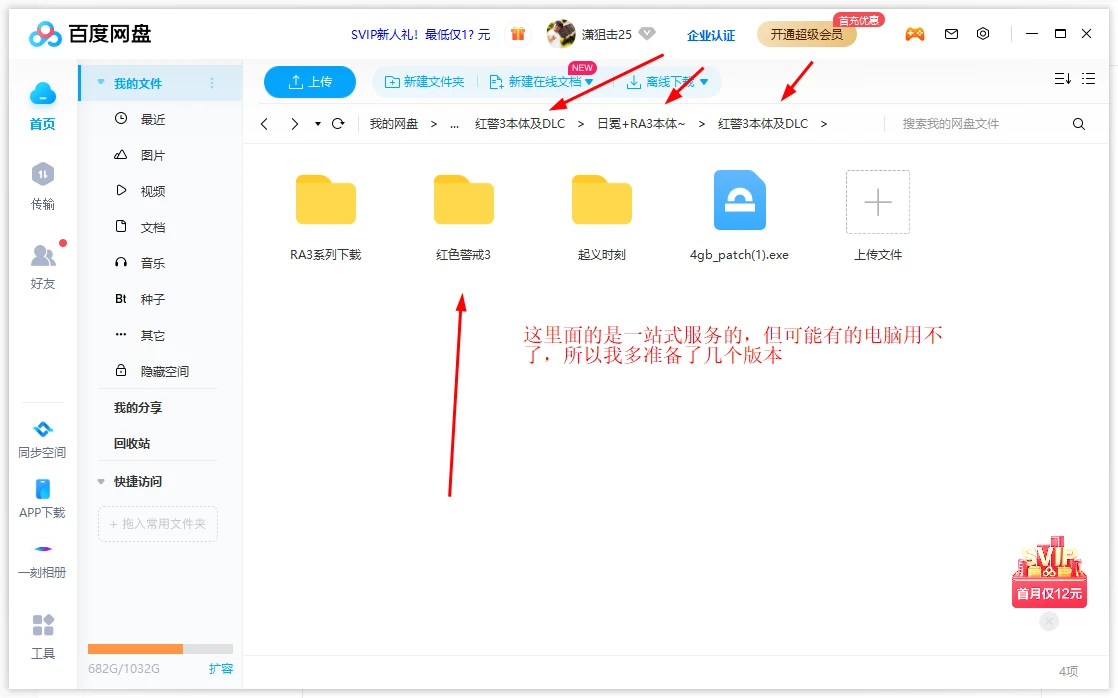Open 同步空间 sync space in sidebar
Viewport: 1118px width, 698px height.
(43, 439)
